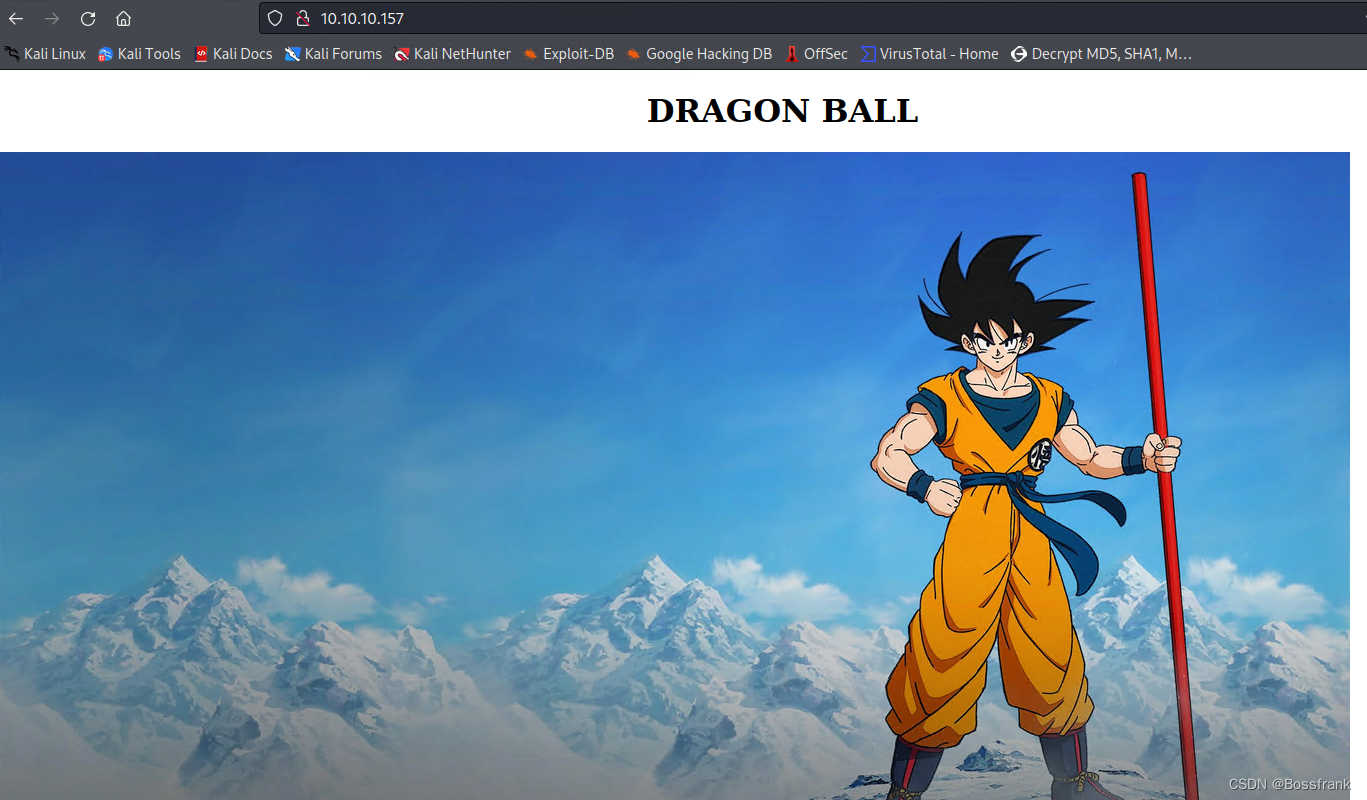Open the Decrypt MD5, SHA1 bookmark
This screenshot has width=1367, height=800.
coord(1101,54)
